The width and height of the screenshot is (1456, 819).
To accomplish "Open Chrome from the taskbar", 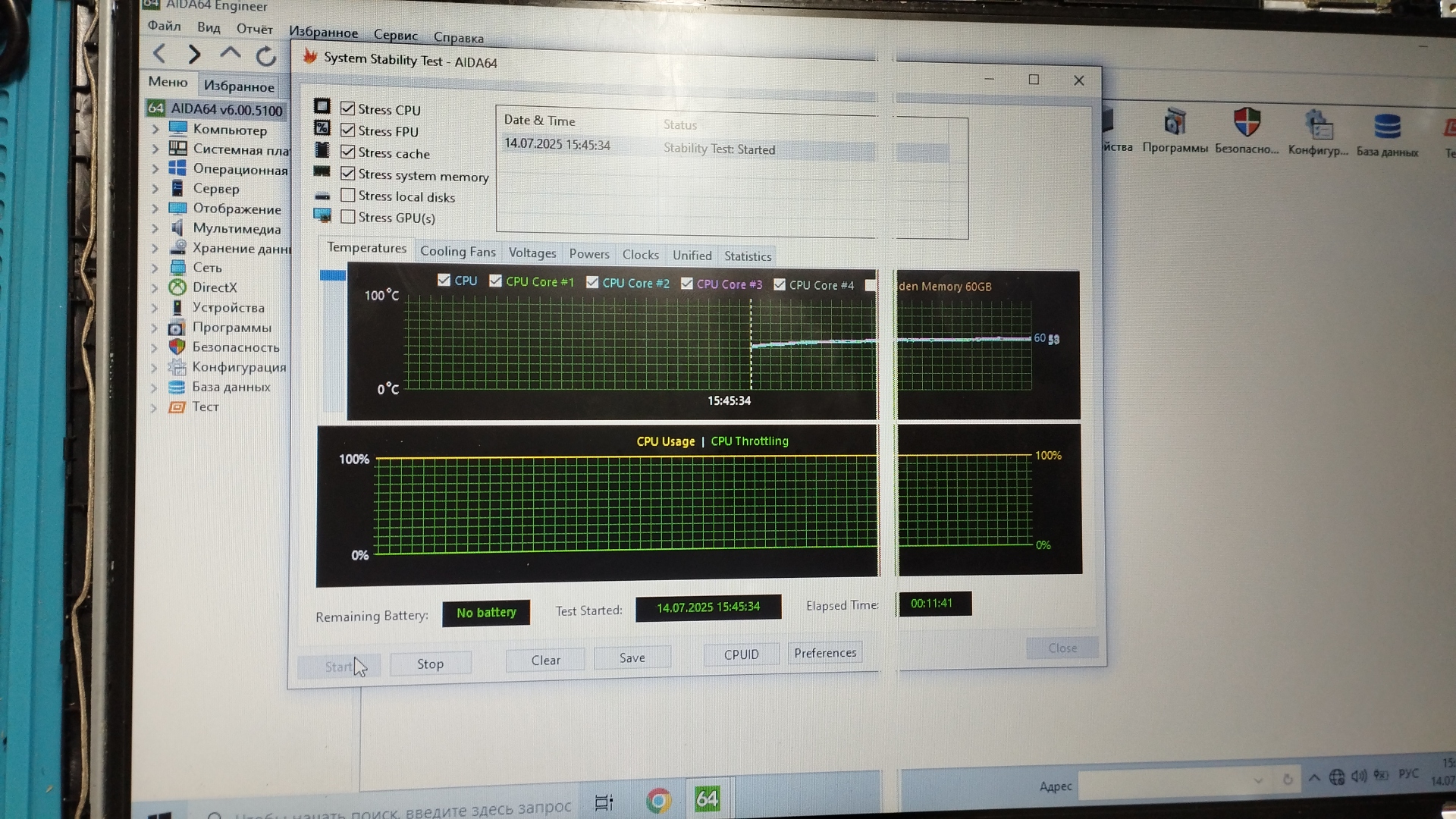I will (x=658, y=800).
